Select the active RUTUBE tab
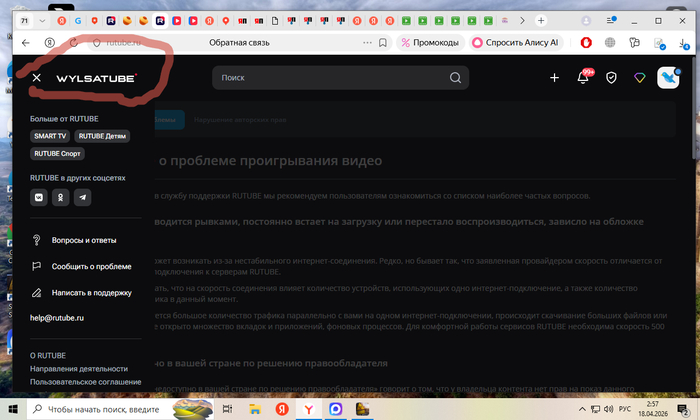 point(160,21)
